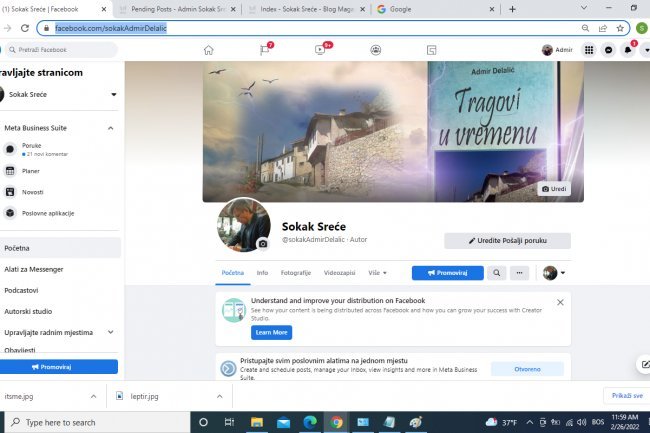650x433 pixels.
Task: Open Groups icon in top bar
Action: (376, 50)
